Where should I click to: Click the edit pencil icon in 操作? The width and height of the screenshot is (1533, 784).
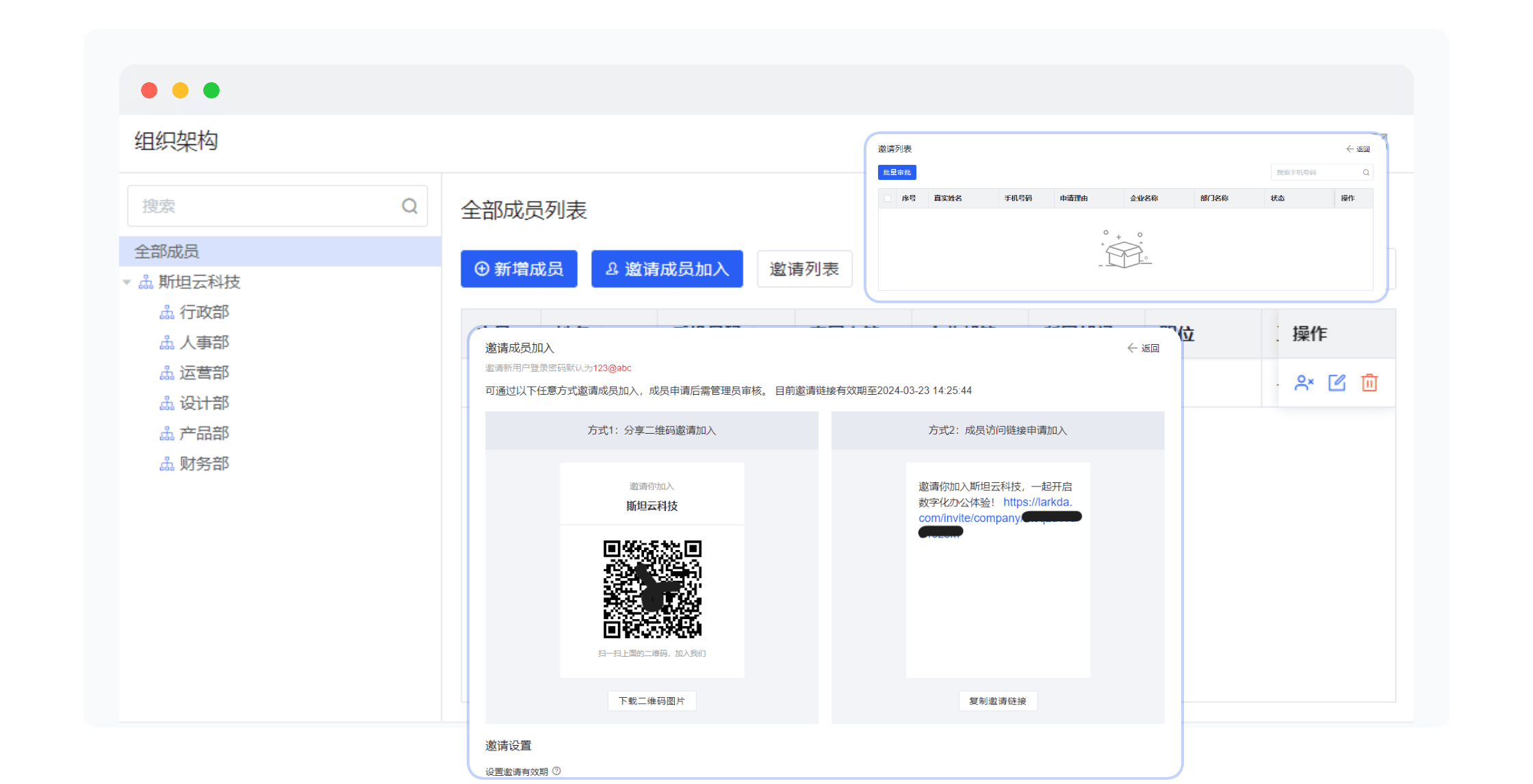(1337, 383)
